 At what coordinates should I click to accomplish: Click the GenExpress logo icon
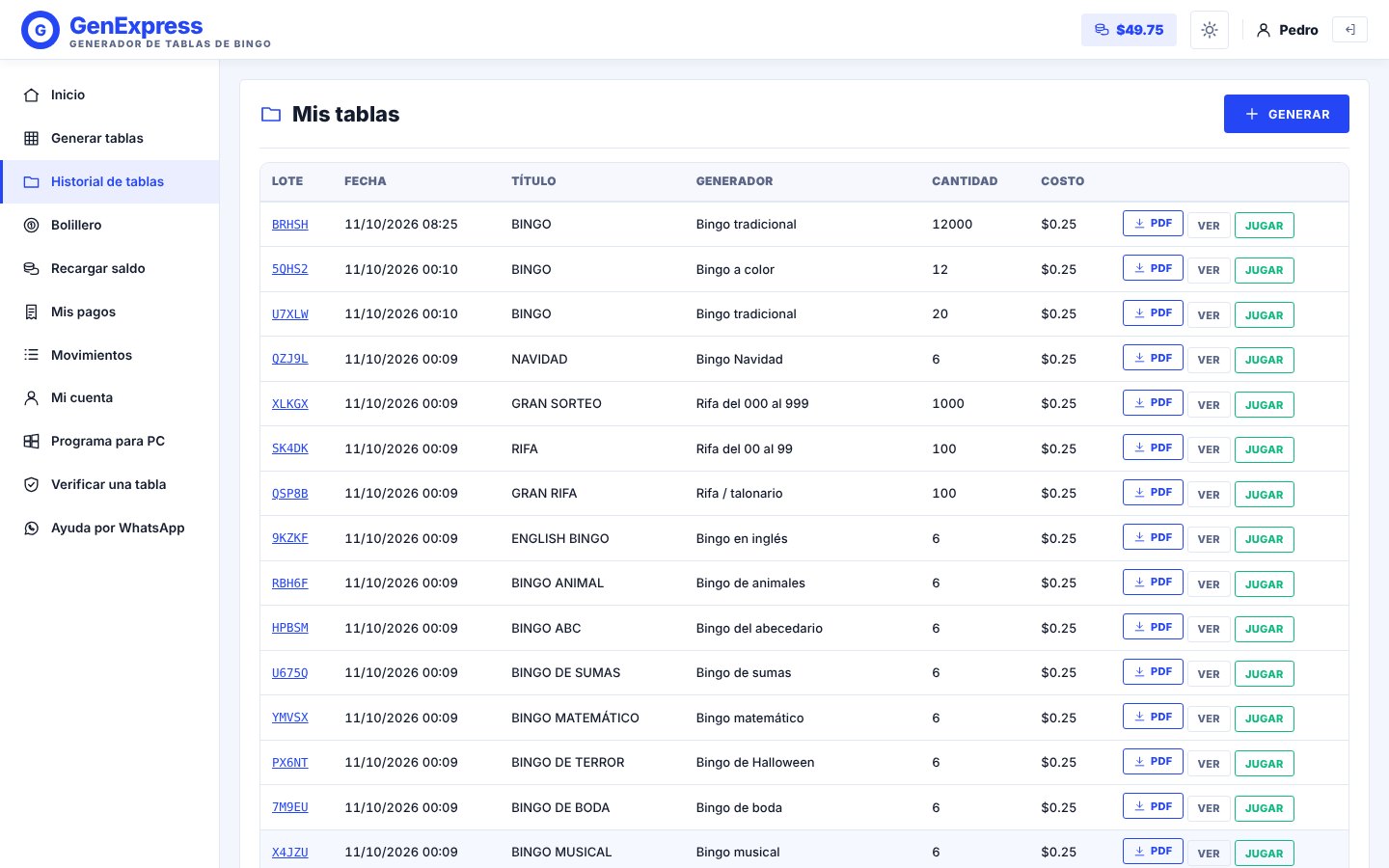[41, 30]
